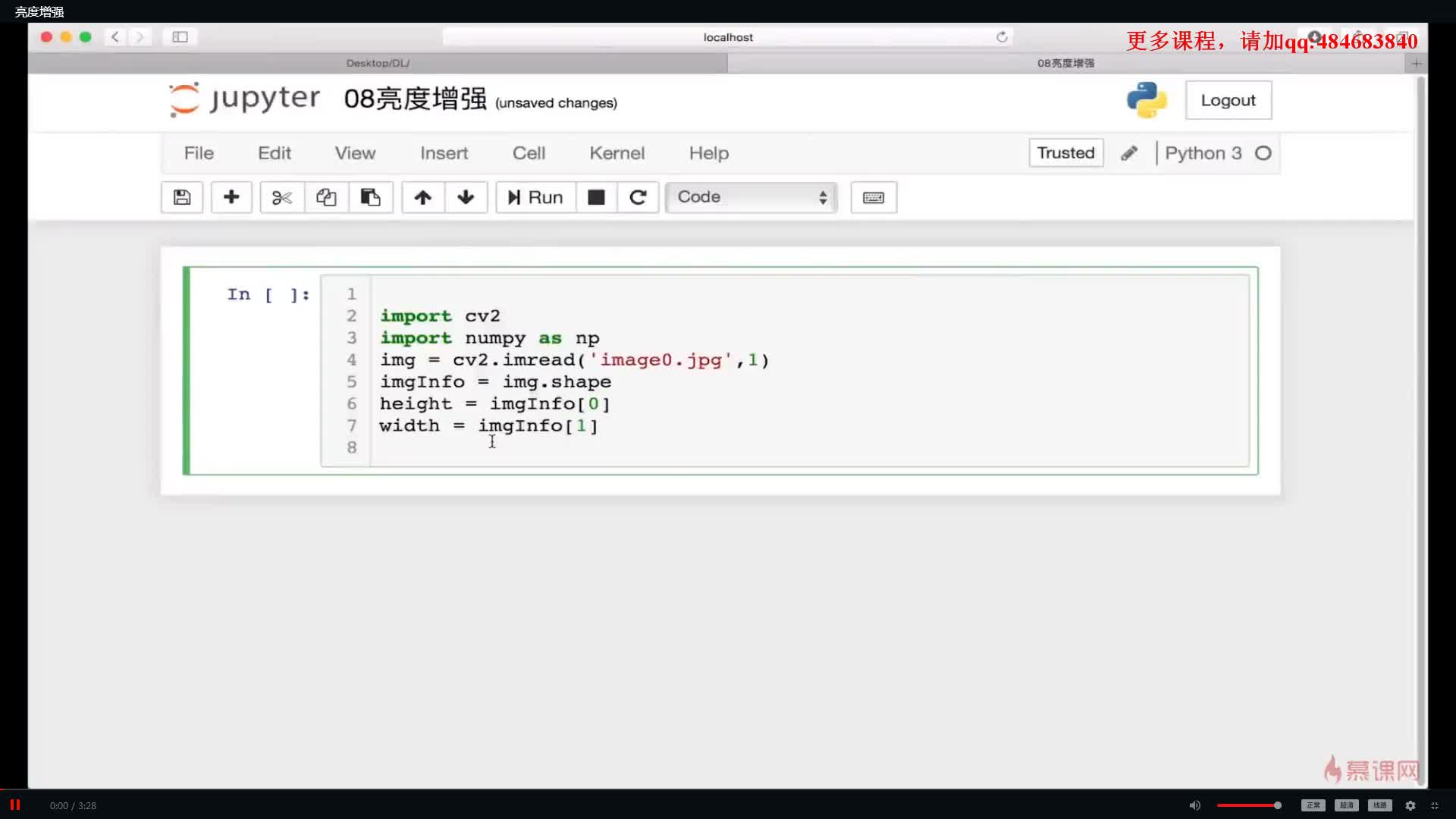This screenshot has width=1456, height=819.
Task: Click the File menu item
Action: click(199, 152)
